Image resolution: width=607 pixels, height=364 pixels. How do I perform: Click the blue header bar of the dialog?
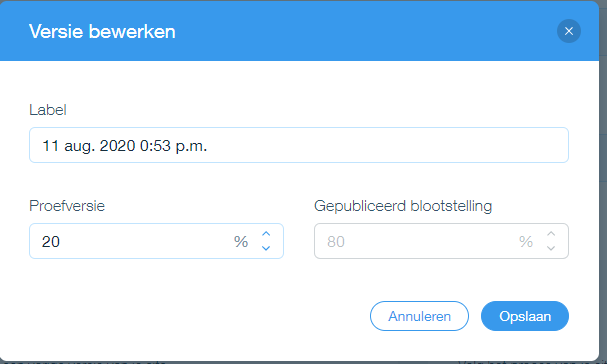pos(300,31)
